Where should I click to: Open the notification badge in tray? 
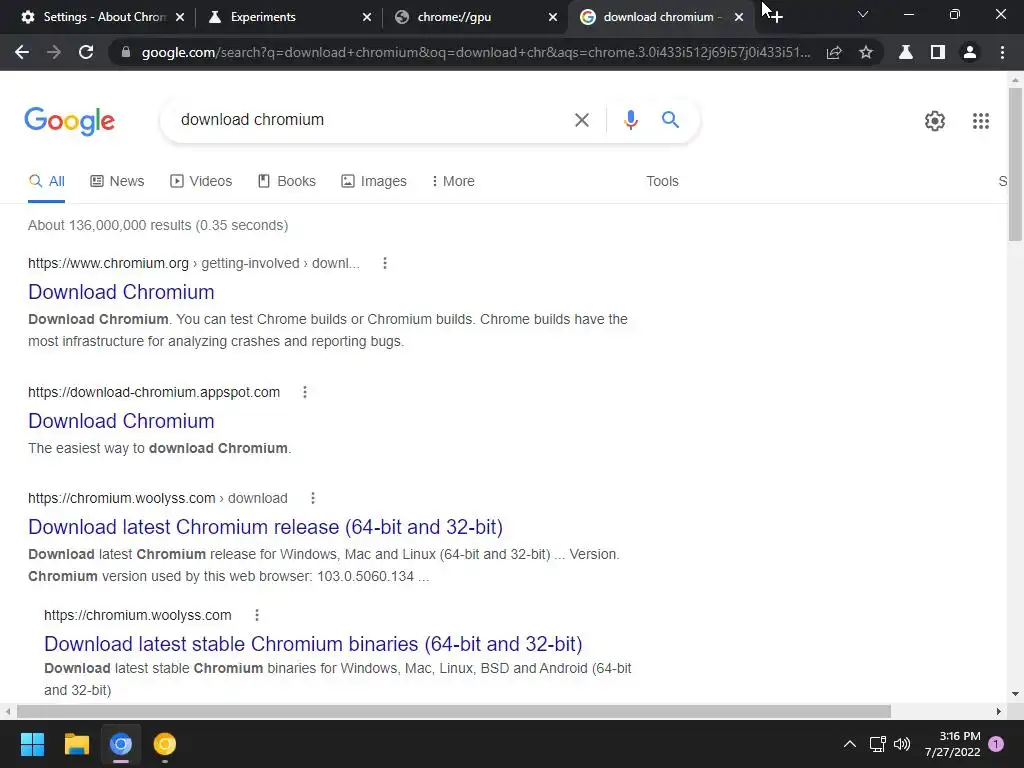pyautogui.click(x=996, y=744)
